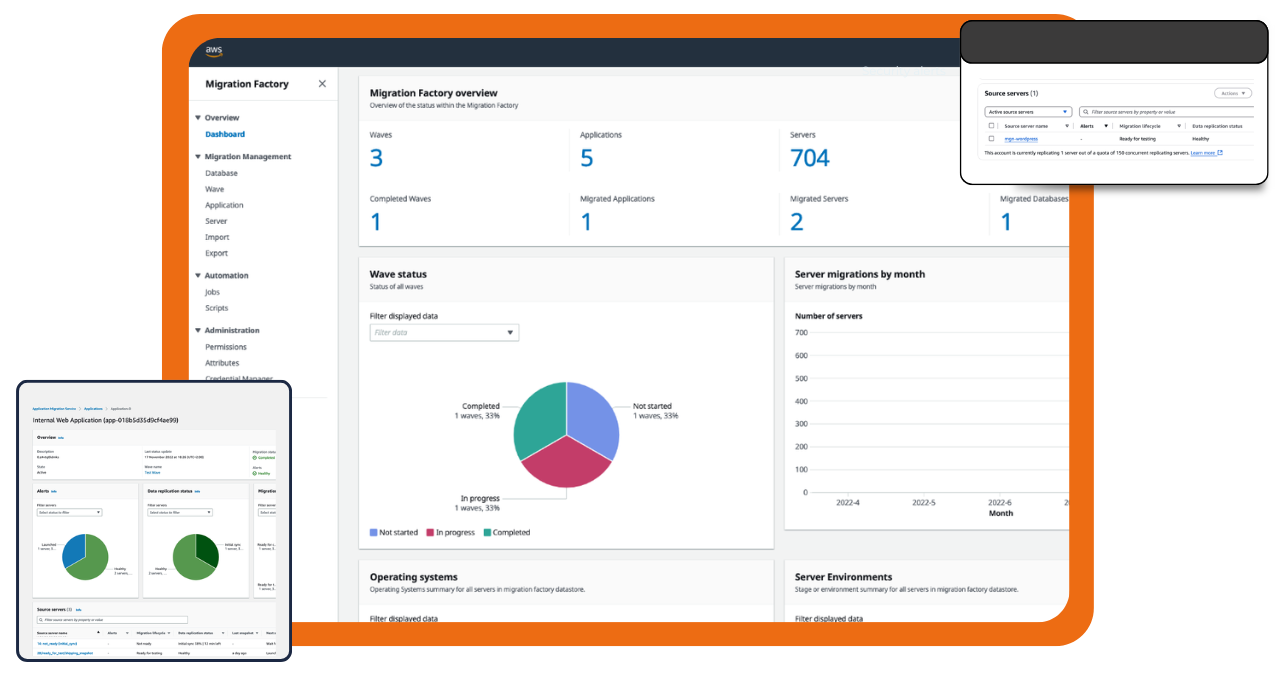
Task: Click the Waves count 3
Action: [376, 158]
